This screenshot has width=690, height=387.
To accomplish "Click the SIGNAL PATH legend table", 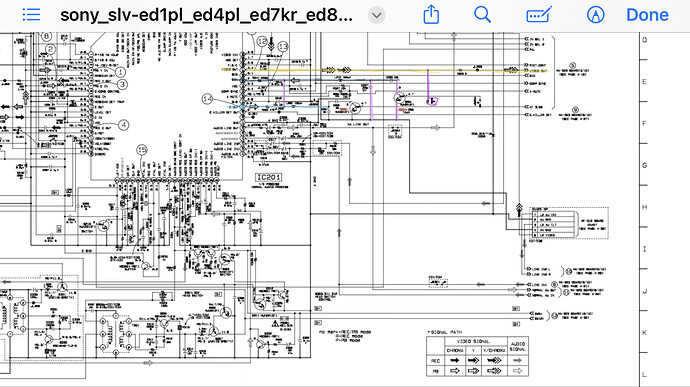I will [x=477, y=356].
